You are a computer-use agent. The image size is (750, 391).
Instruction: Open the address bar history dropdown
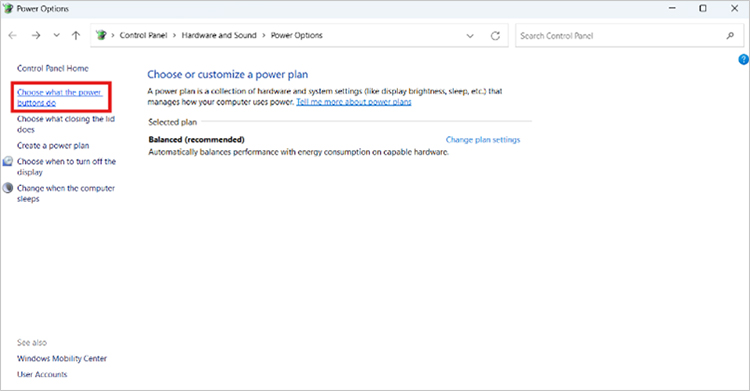tap(470, 36)
